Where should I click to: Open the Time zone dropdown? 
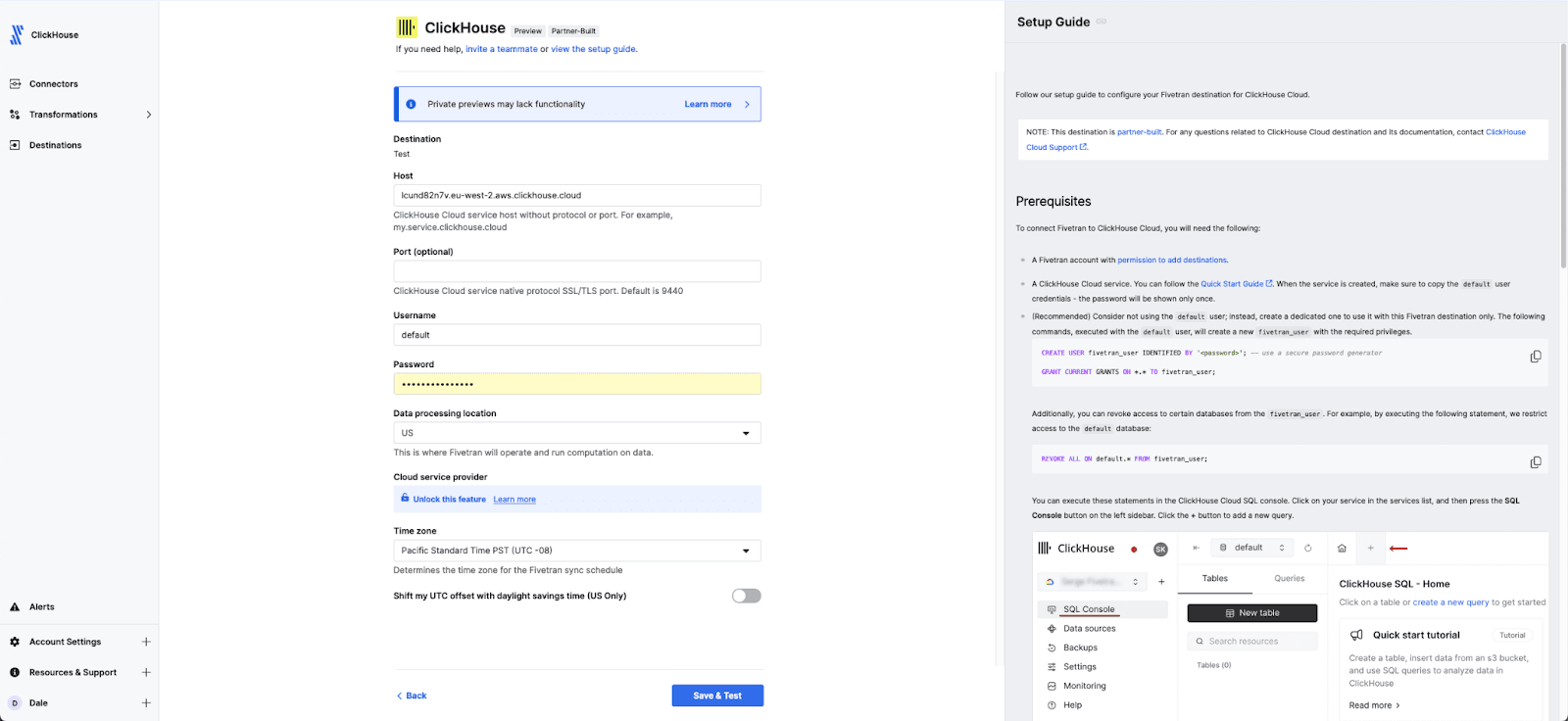(576, 551)
